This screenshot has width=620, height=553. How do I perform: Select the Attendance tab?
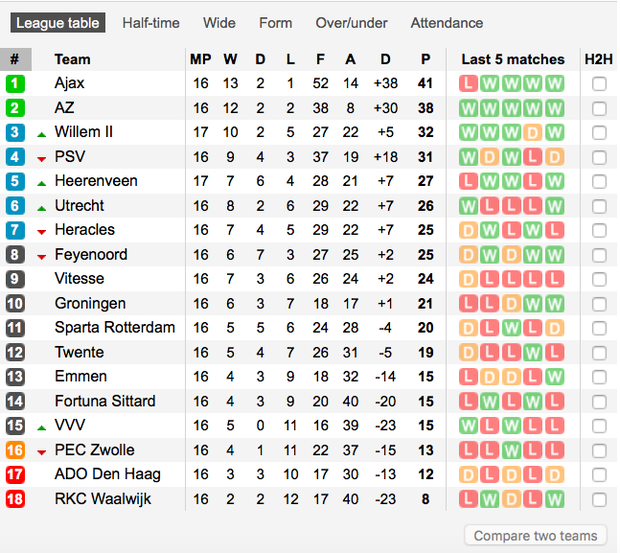tap(446, 23)
